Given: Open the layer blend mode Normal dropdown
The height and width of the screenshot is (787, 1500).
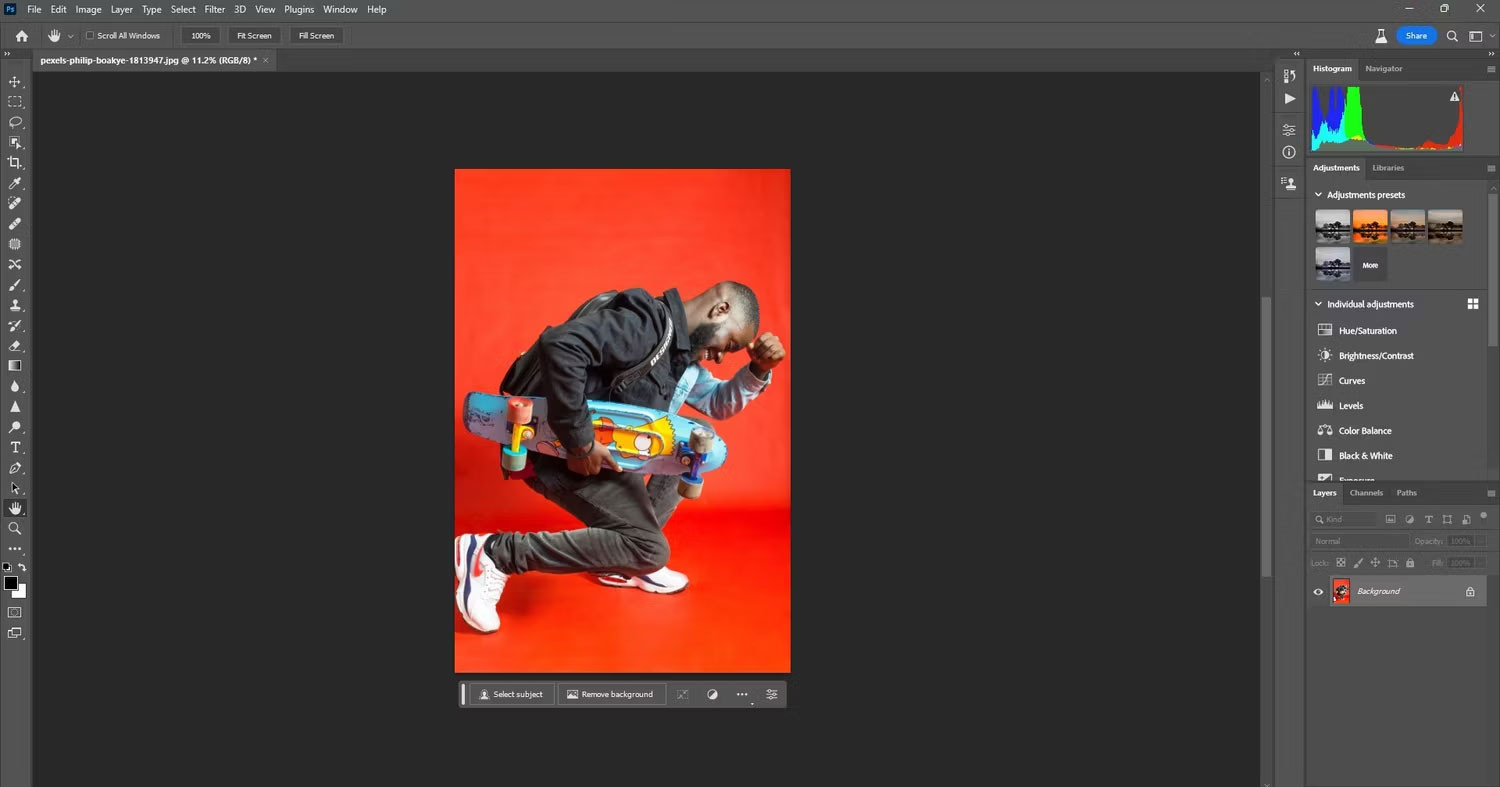Looking at the screenshot, I should click(x=1358, y=541).
